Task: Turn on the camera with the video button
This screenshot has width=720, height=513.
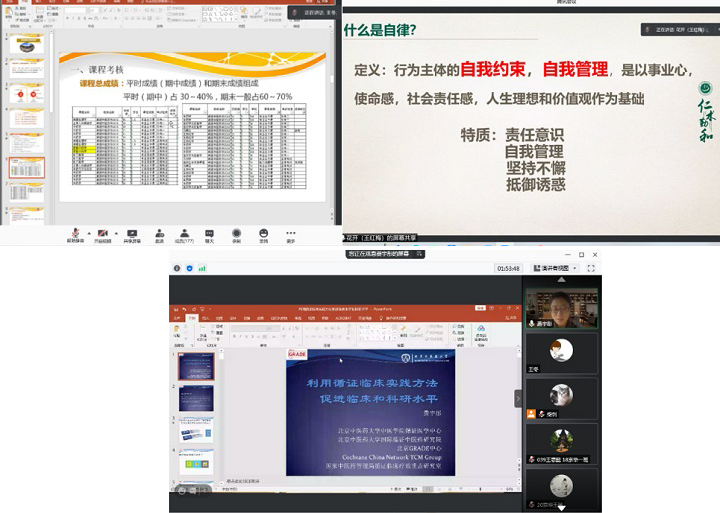Action: 102,233
